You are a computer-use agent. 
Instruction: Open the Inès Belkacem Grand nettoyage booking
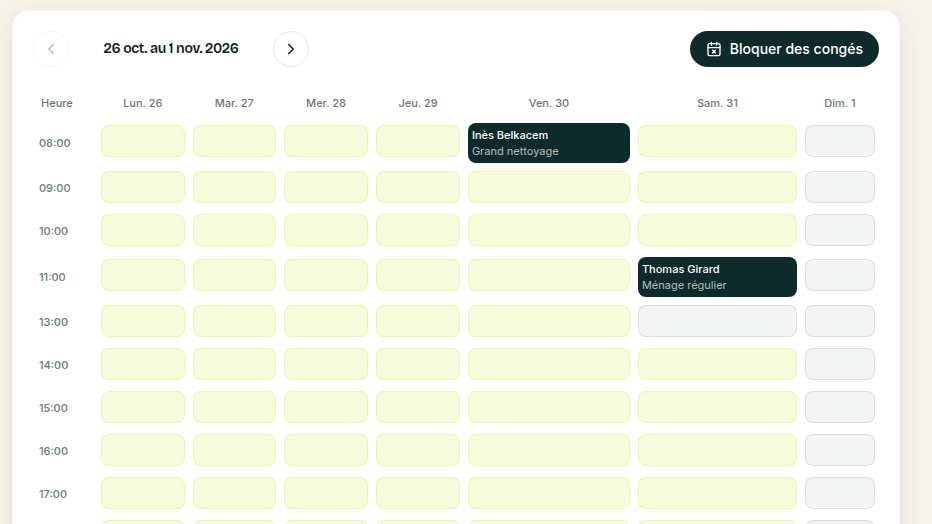[549, 143]
